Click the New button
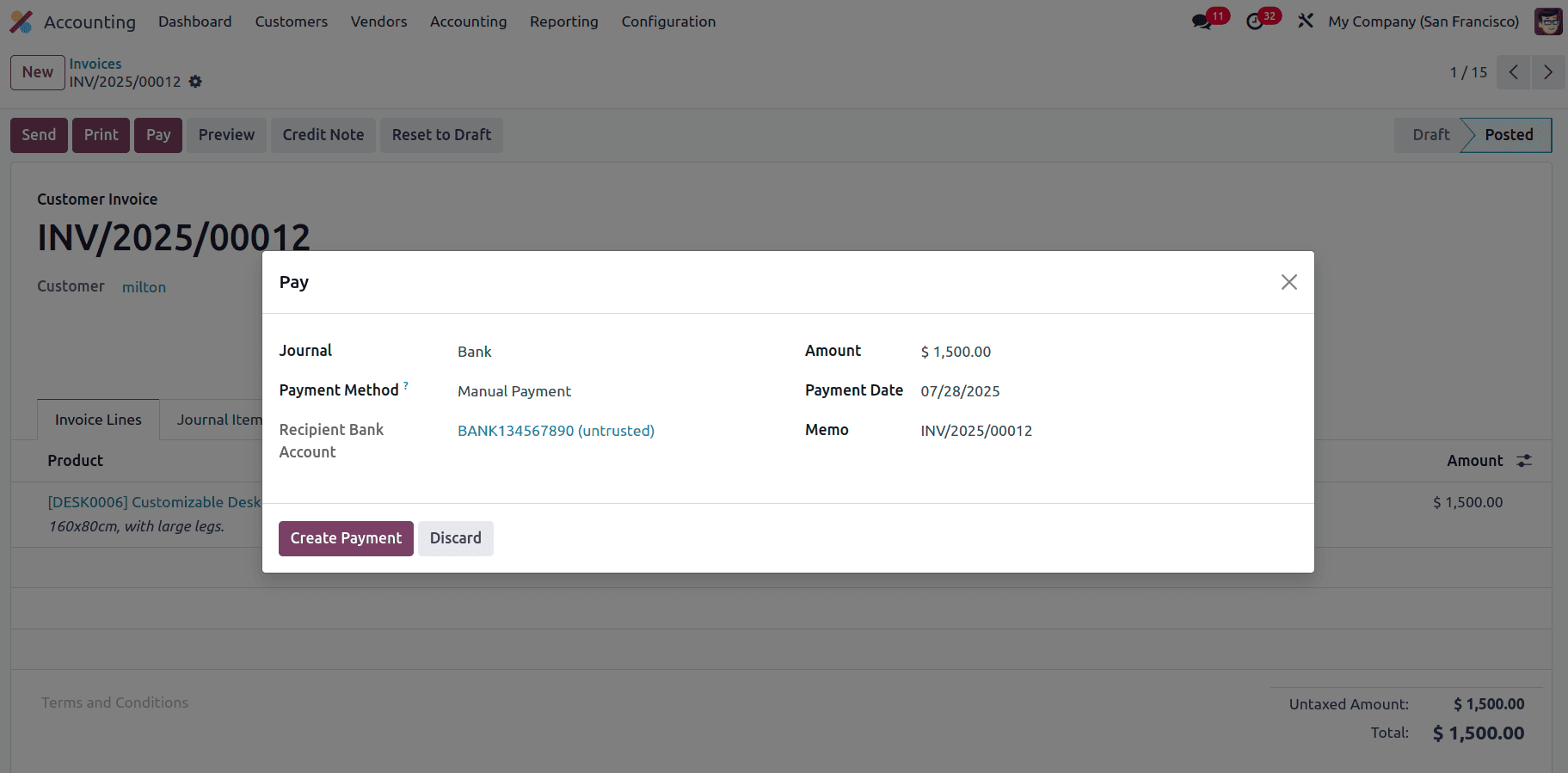The width and height of the screenshot is (1568, 773). [x=38, y=72]
